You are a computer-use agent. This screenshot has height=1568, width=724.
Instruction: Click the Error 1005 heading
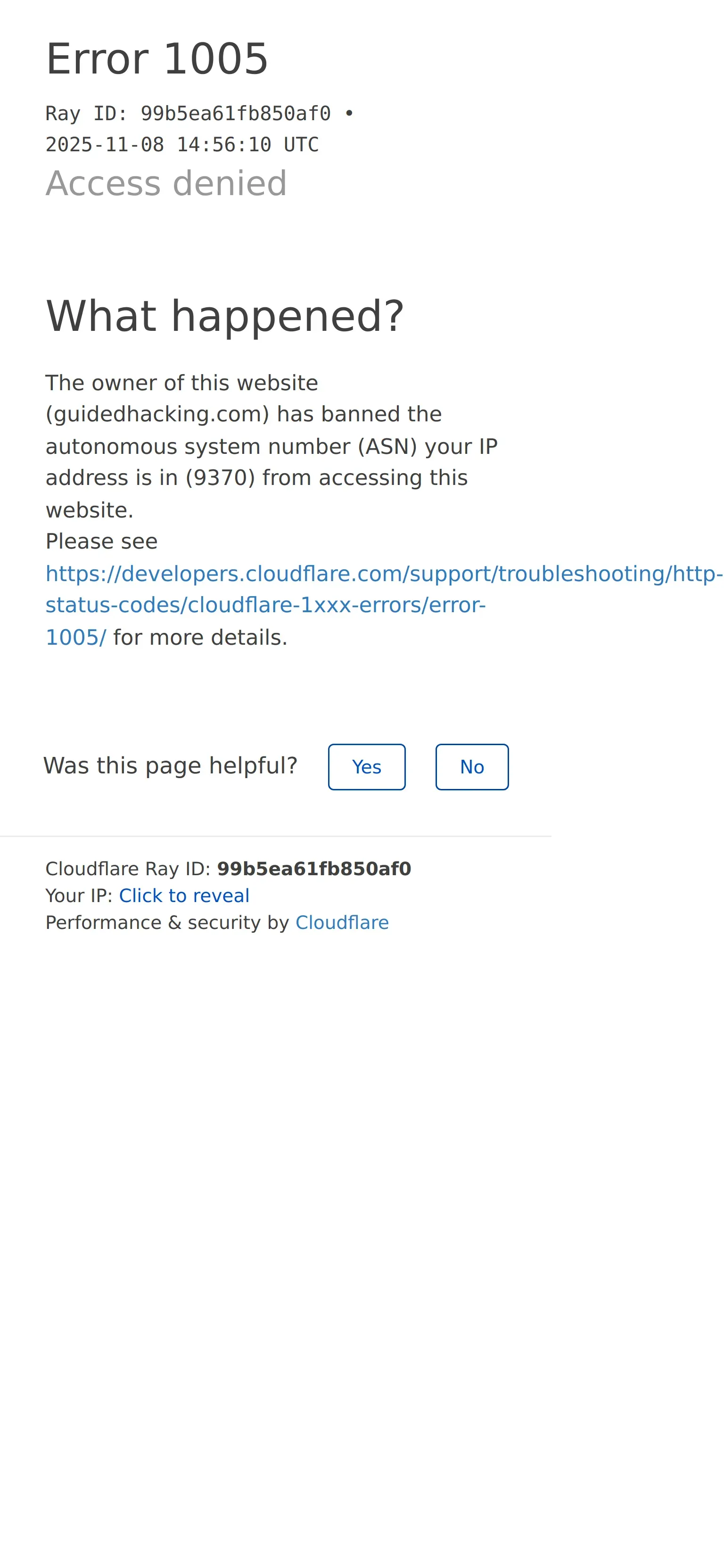click(x=157, y=59)
